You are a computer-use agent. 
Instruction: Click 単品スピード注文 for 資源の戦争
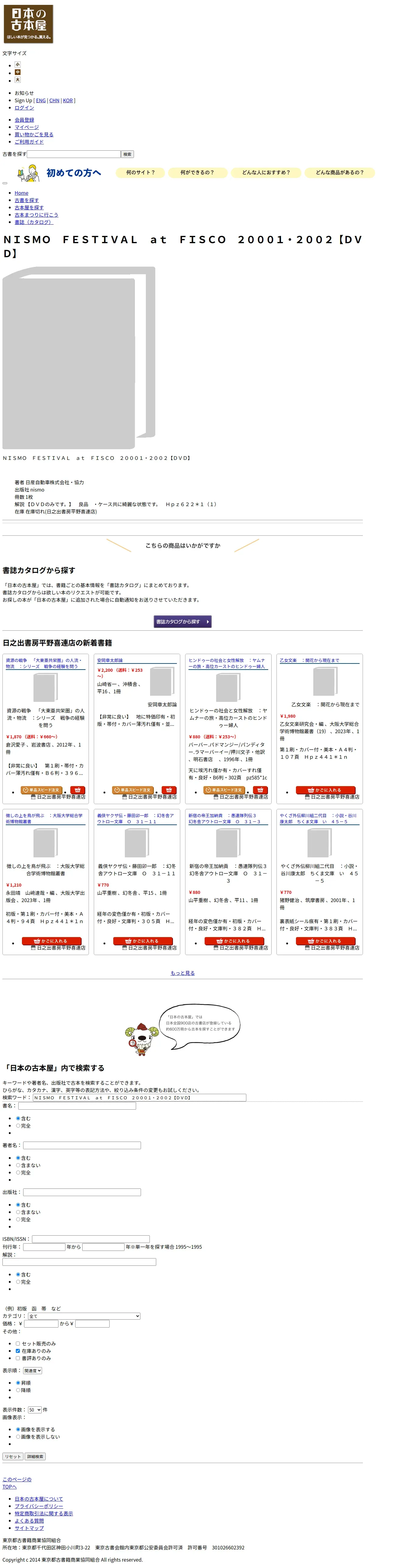pyautogui.click(x=41, y=790)
